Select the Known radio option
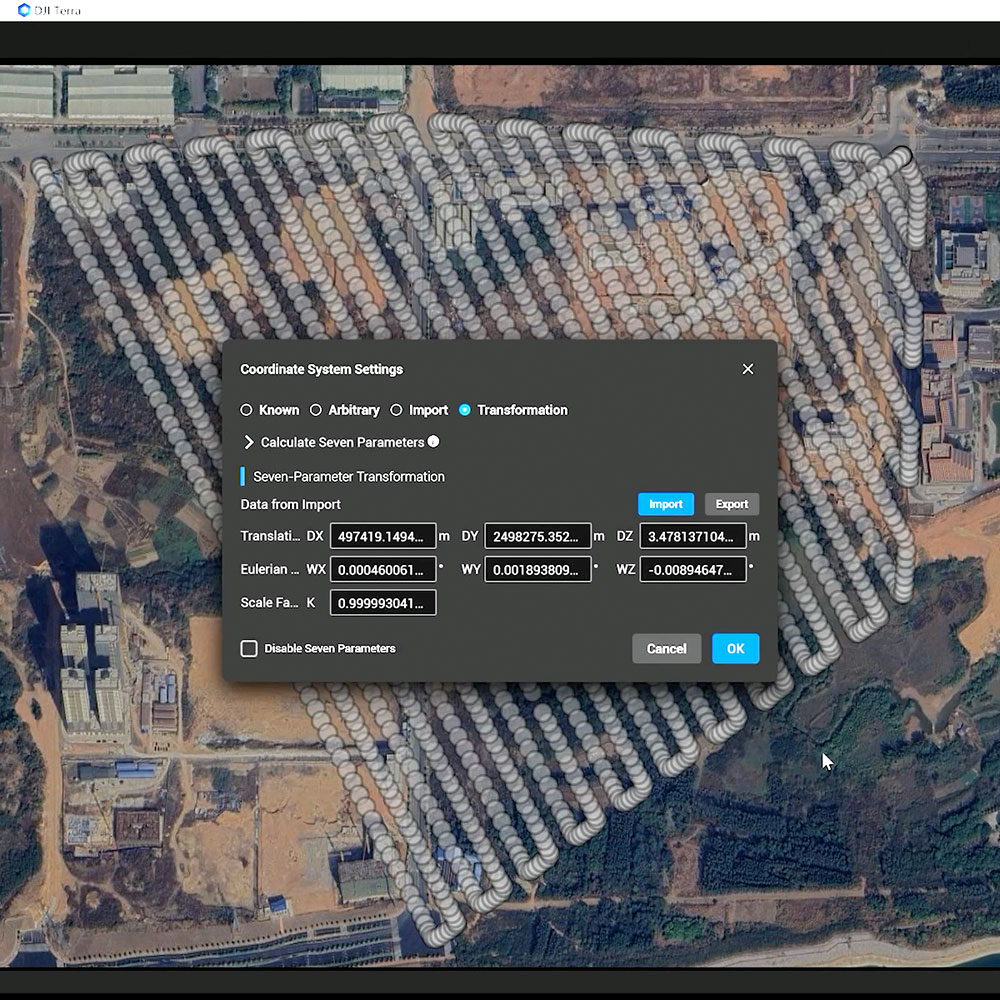 coord(246,410)
